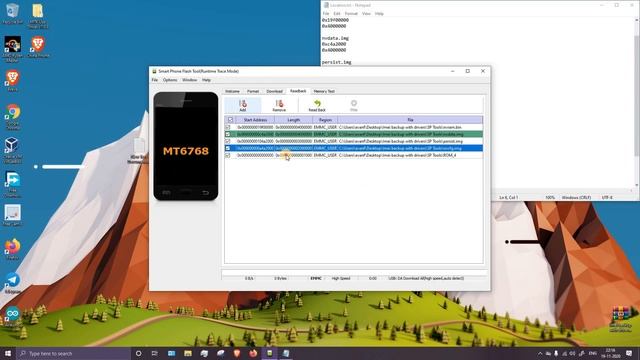The image size is (640, 360).
Task: Click the Cortana circle taskbar icon
Action: [x=138, y=353]
